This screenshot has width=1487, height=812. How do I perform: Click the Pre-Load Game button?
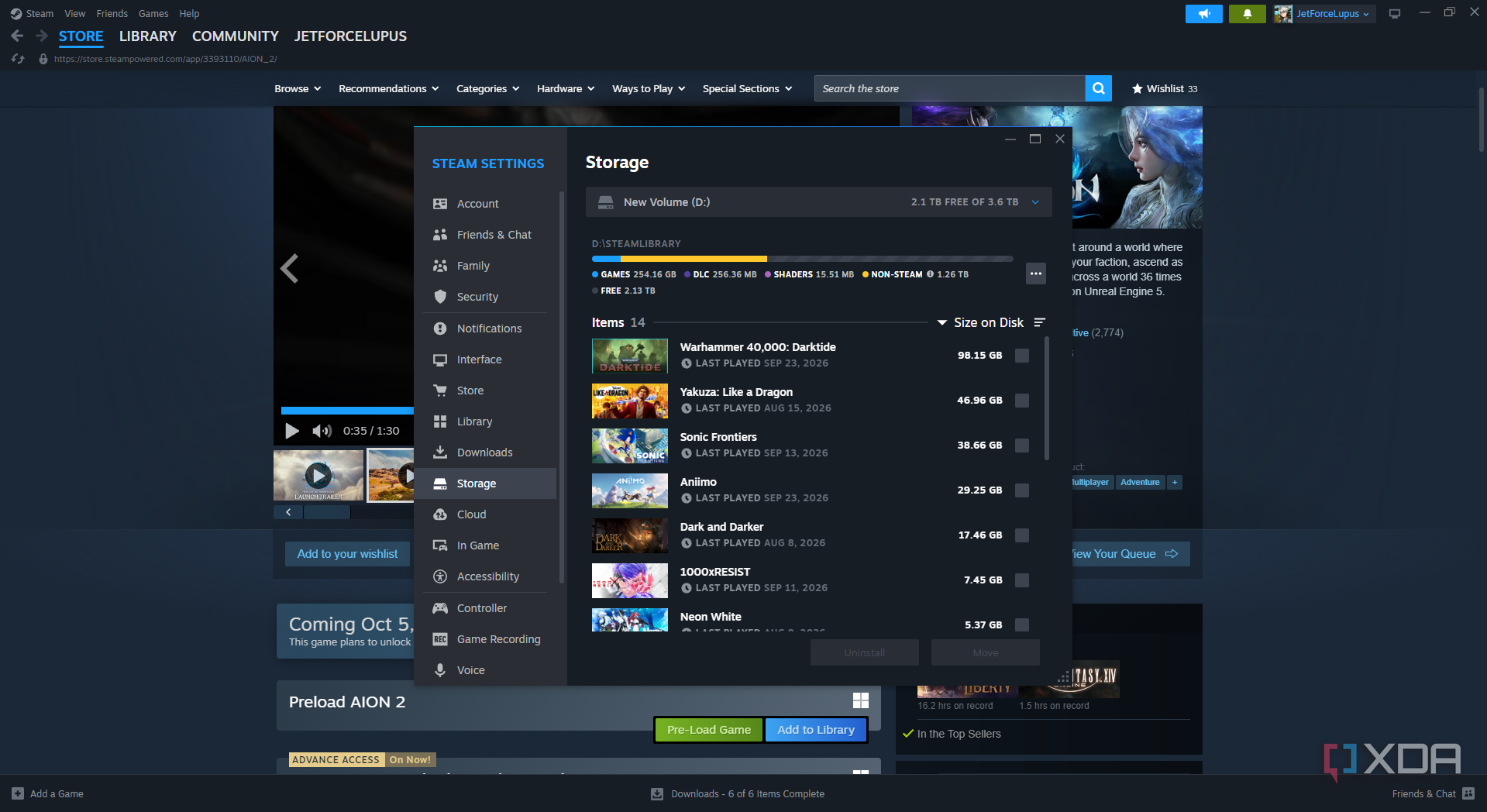click(x=709, y=730)
